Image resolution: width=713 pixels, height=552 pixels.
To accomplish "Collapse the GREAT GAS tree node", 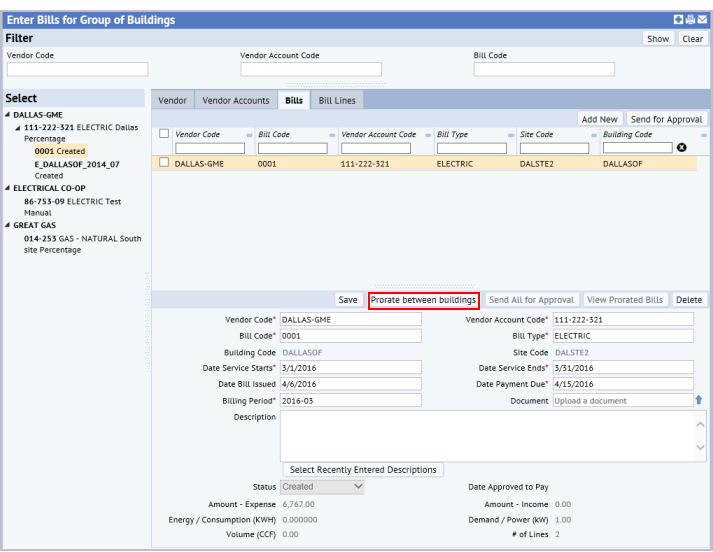I will point(8,225).
